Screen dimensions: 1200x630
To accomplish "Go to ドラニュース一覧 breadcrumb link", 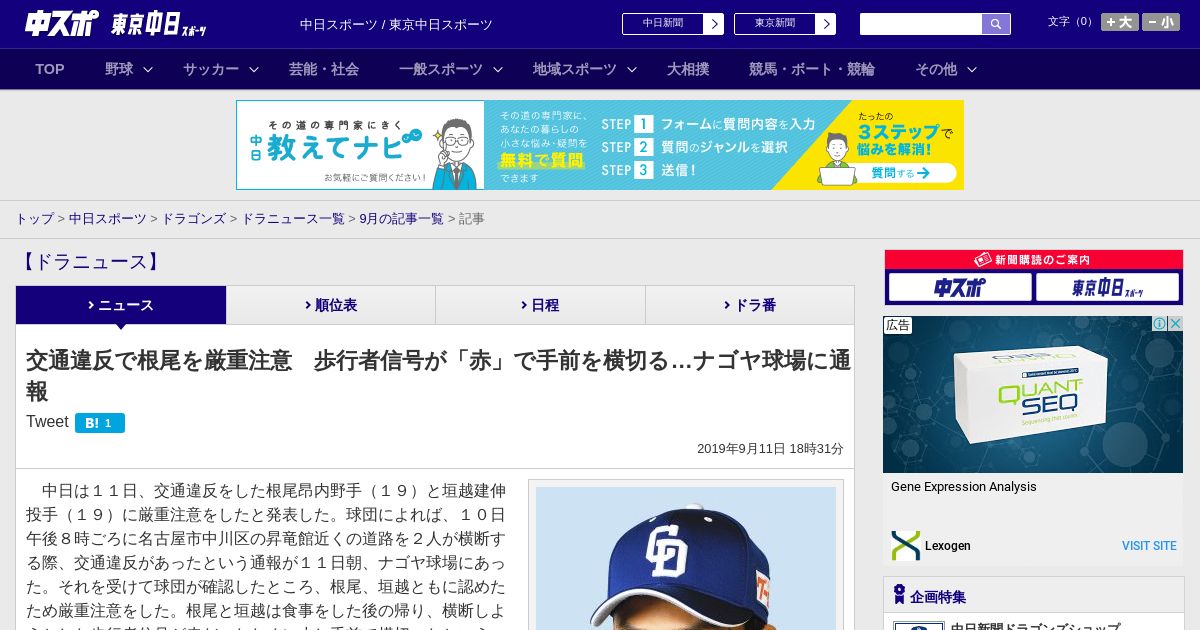I will (293, 218).
